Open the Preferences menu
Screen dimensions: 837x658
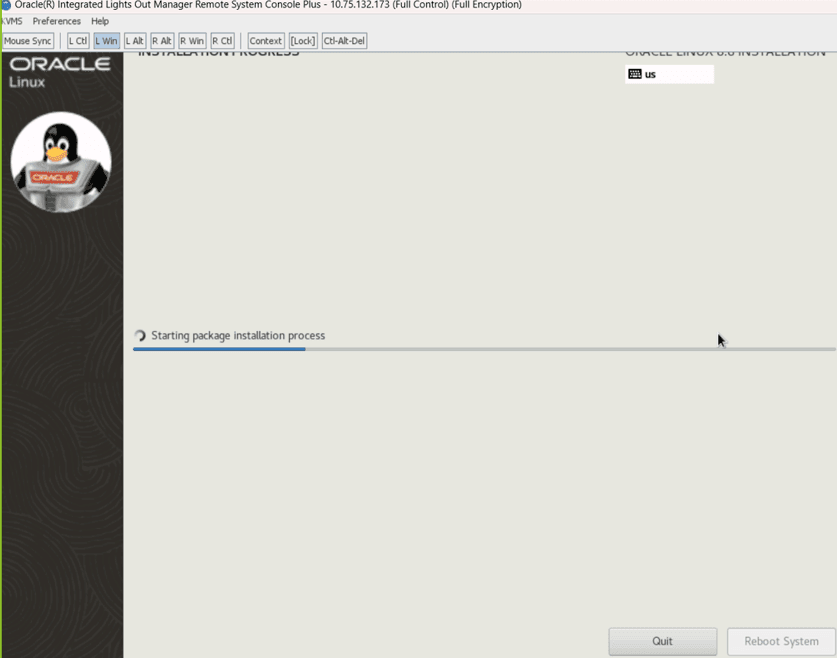(x=56, y=21)
